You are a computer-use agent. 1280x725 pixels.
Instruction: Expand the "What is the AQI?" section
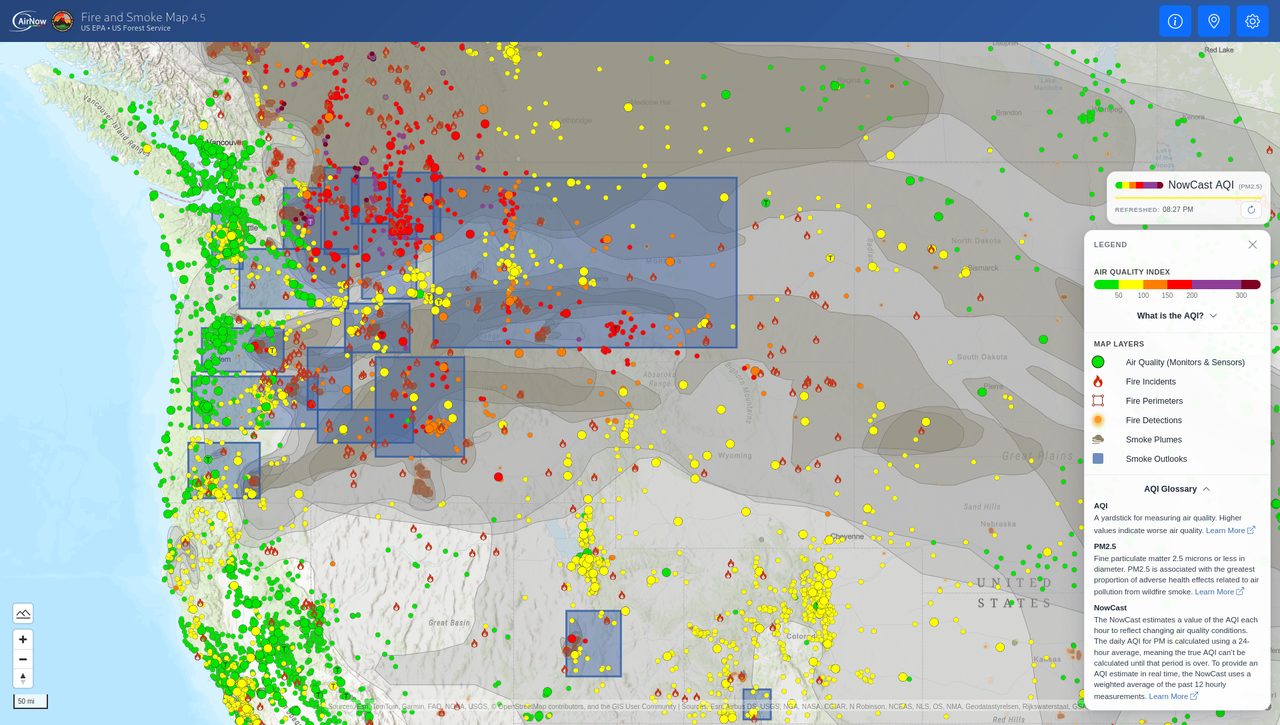tap(1177, 315)
